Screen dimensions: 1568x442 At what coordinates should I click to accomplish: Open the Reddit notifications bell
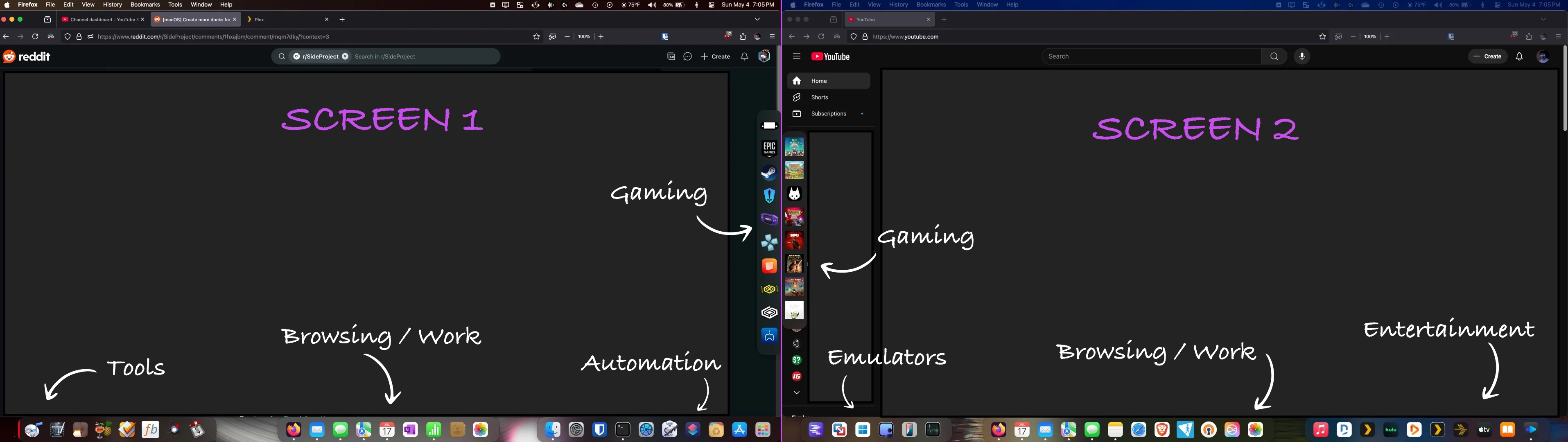[x=744, y=56]
